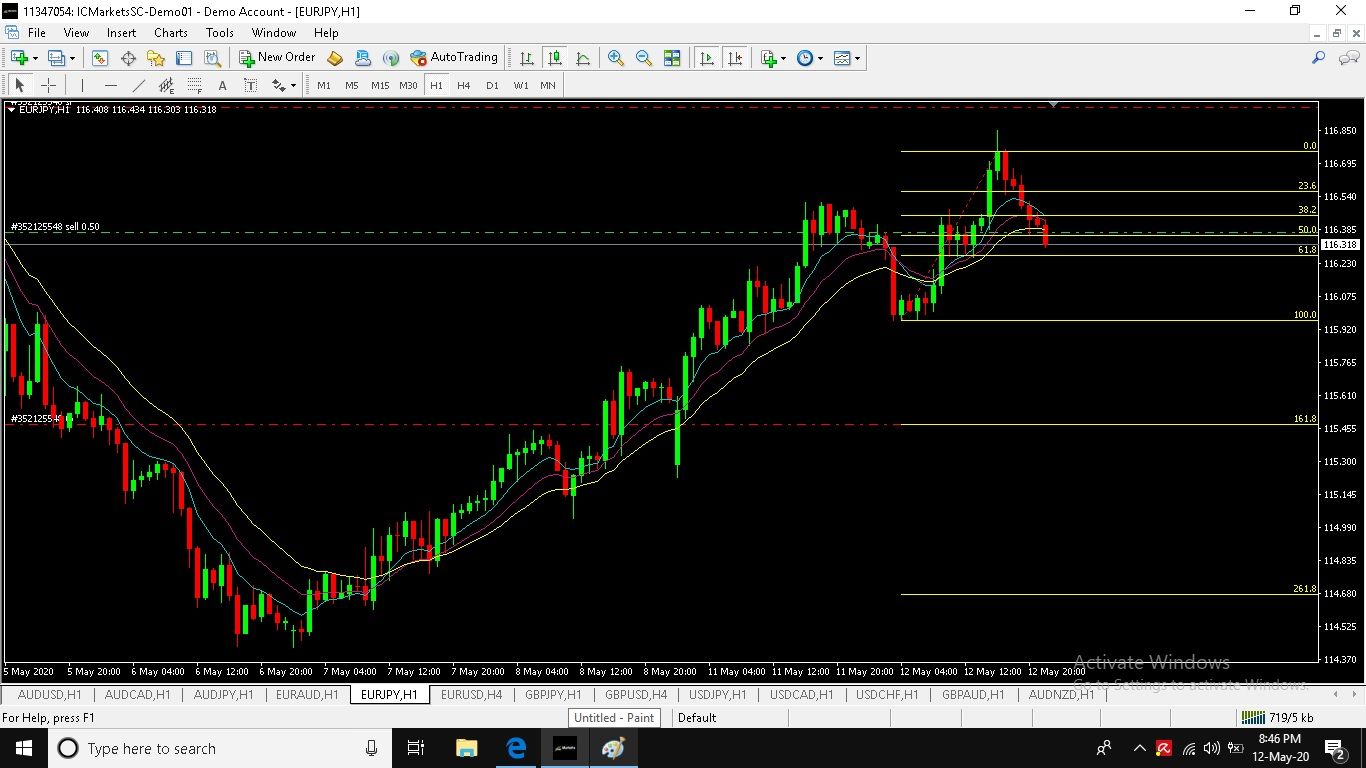The image size is (1366, 768).
Task: Switch to the EURUSD,H4 chart tab
Action: (471, 694)
